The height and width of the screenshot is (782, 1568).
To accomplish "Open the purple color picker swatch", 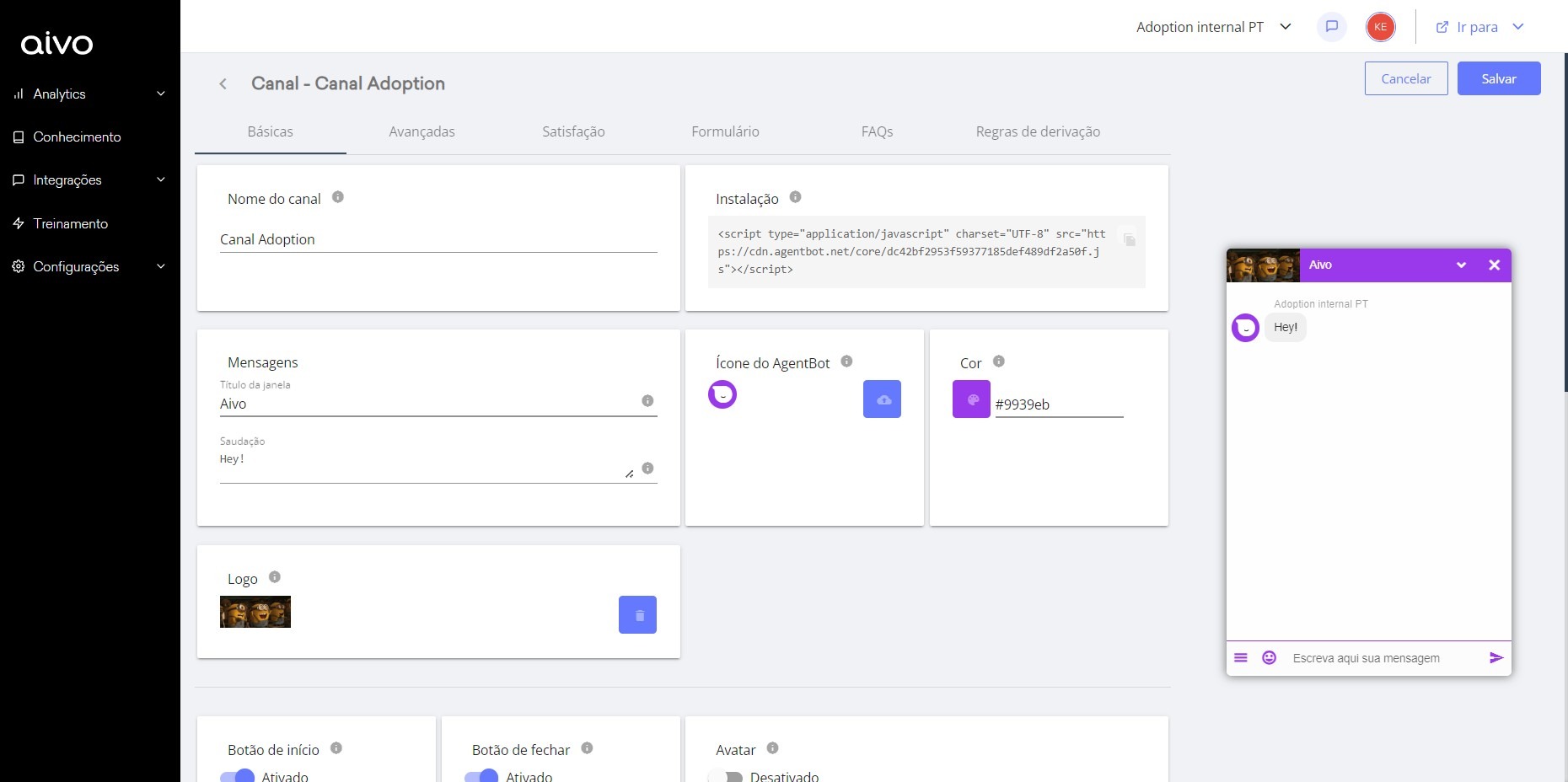I will tap(971, 399).
